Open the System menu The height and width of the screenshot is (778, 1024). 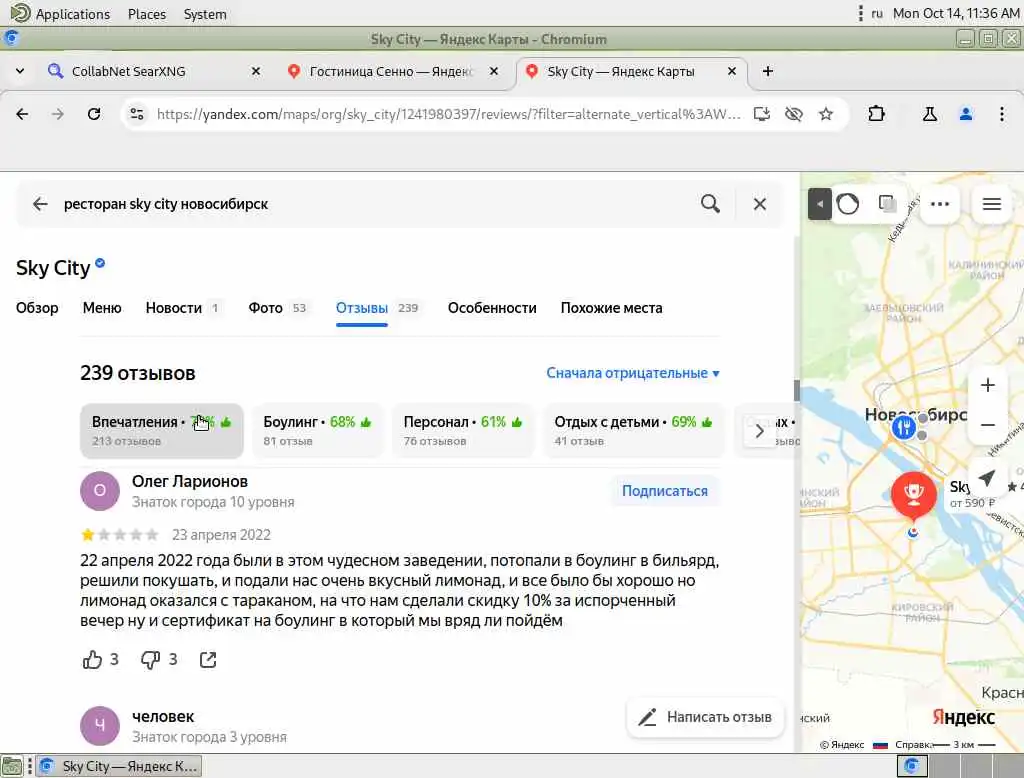(x=205, y=14)
